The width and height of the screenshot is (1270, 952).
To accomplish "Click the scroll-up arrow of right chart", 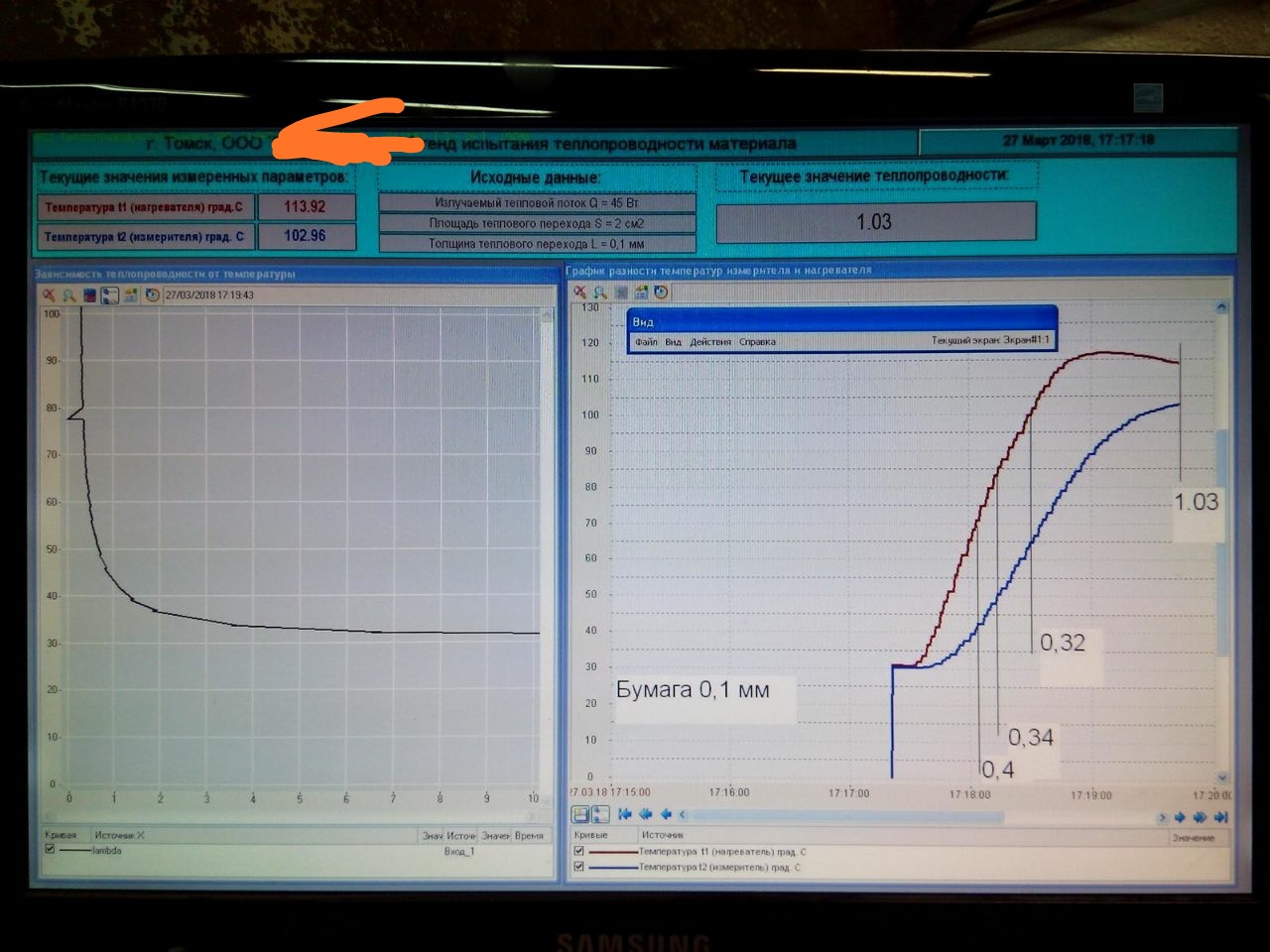I will point(1221,307).
